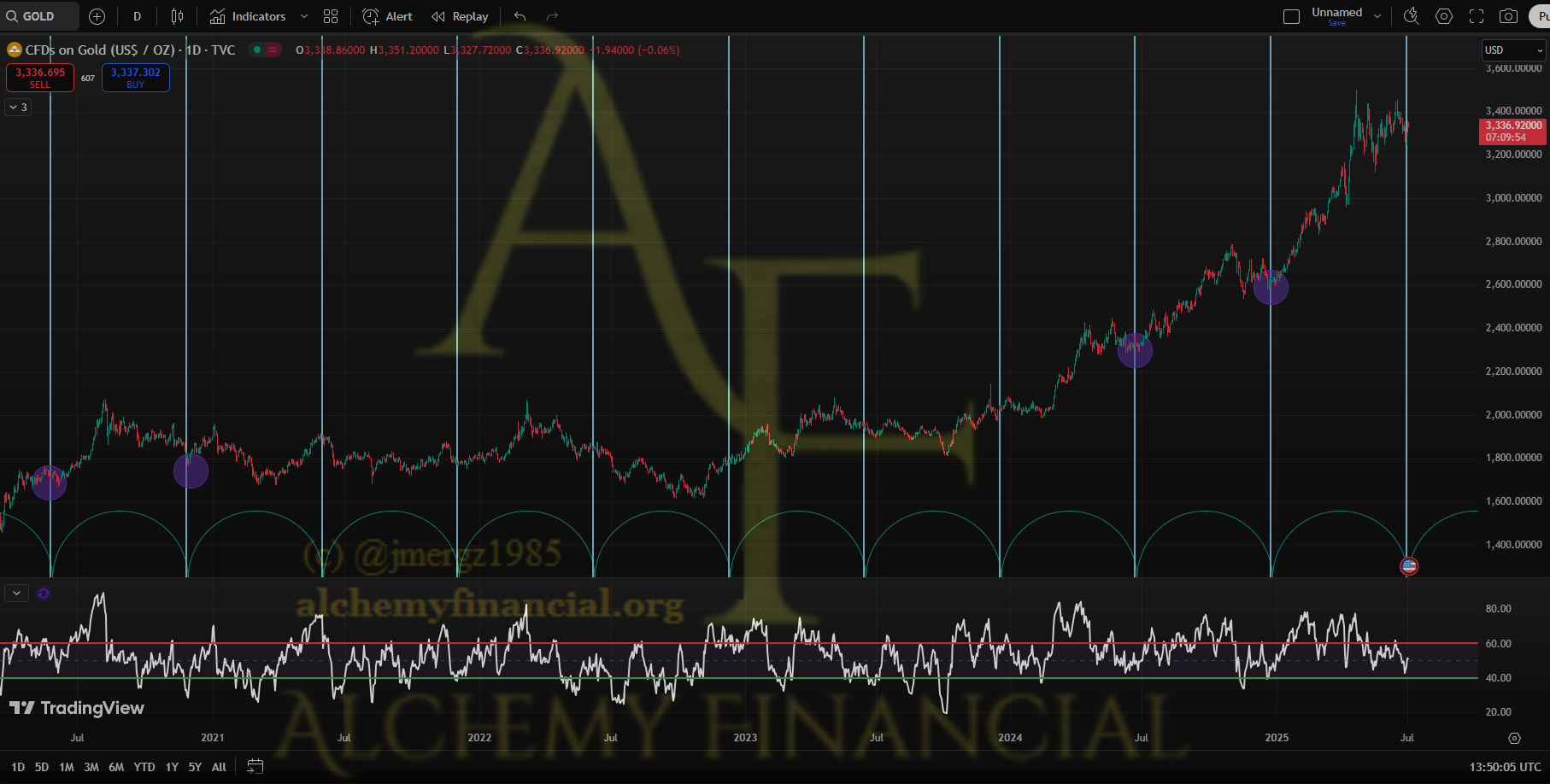Undo the last chart action
1550x784 pixels.
[x=520, y=16]
